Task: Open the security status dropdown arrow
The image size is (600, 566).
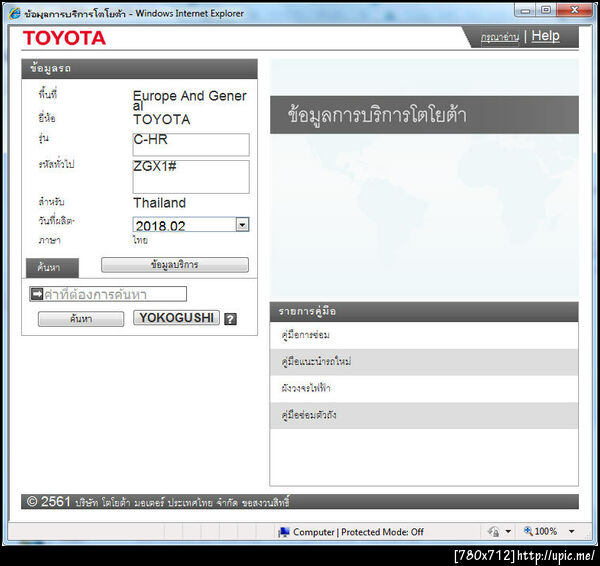Action: (x=508, y=532)
